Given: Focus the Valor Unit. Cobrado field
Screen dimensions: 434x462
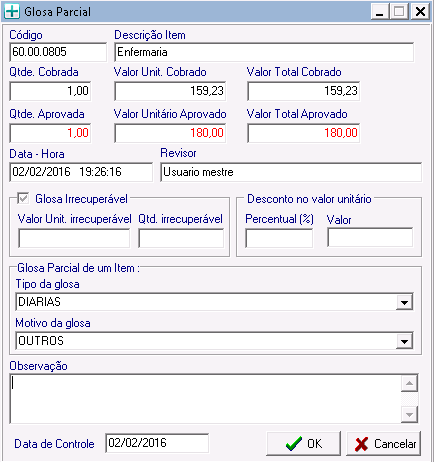Looking at the screenshot, I should [x=170, y=91].
